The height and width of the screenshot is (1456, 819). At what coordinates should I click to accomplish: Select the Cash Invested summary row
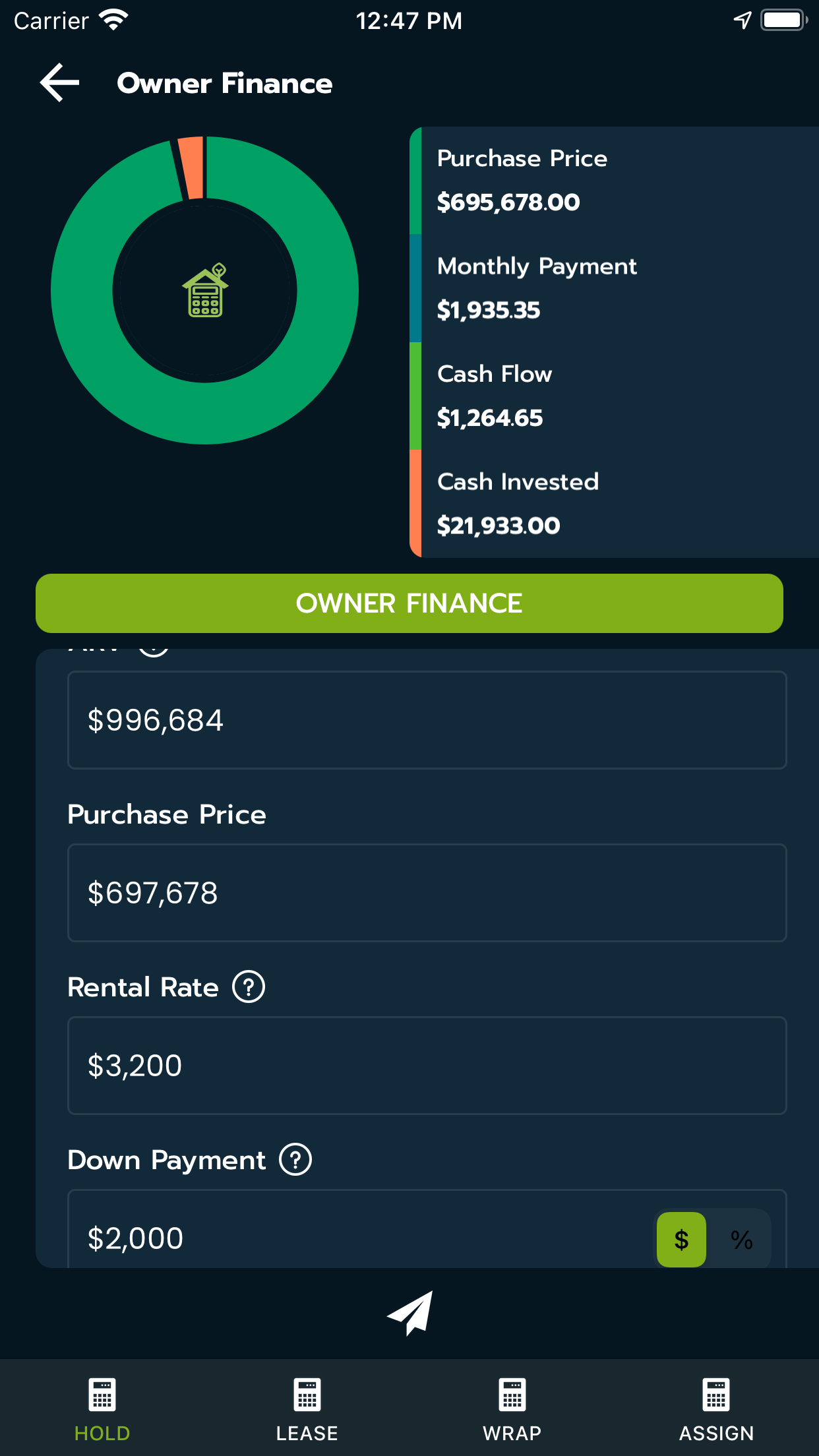pos(613,503)
